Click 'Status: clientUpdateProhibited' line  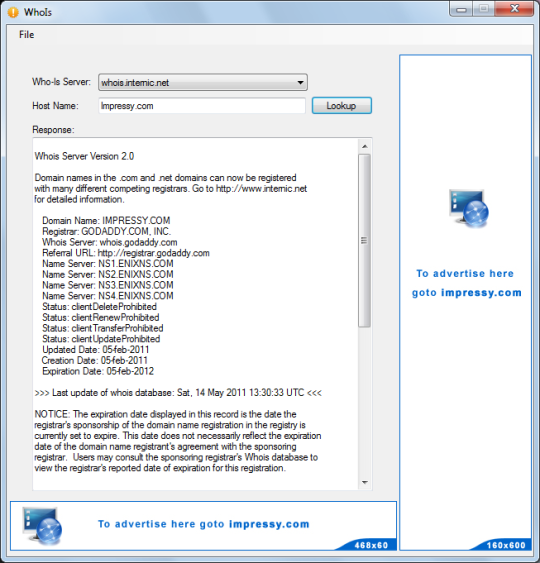pos(101,339)
